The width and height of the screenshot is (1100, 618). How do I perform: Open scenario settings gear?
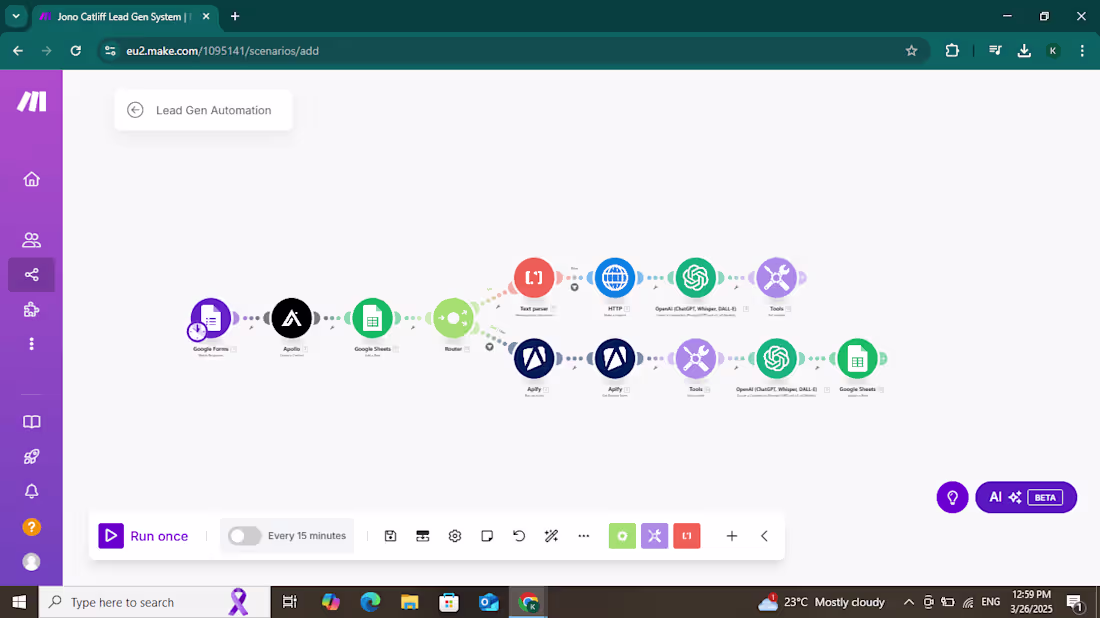(x=455, y=536)
